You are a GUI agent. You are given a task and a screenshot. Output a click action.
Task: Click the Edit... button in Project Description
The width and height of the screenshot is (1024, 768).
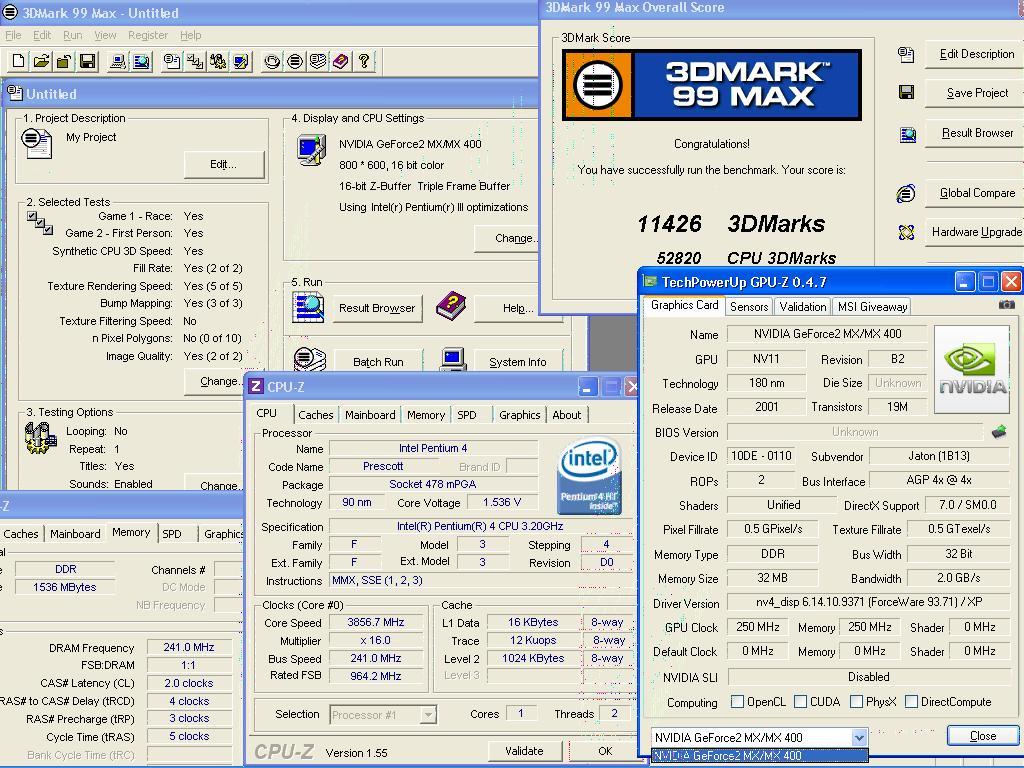point(223,165)
